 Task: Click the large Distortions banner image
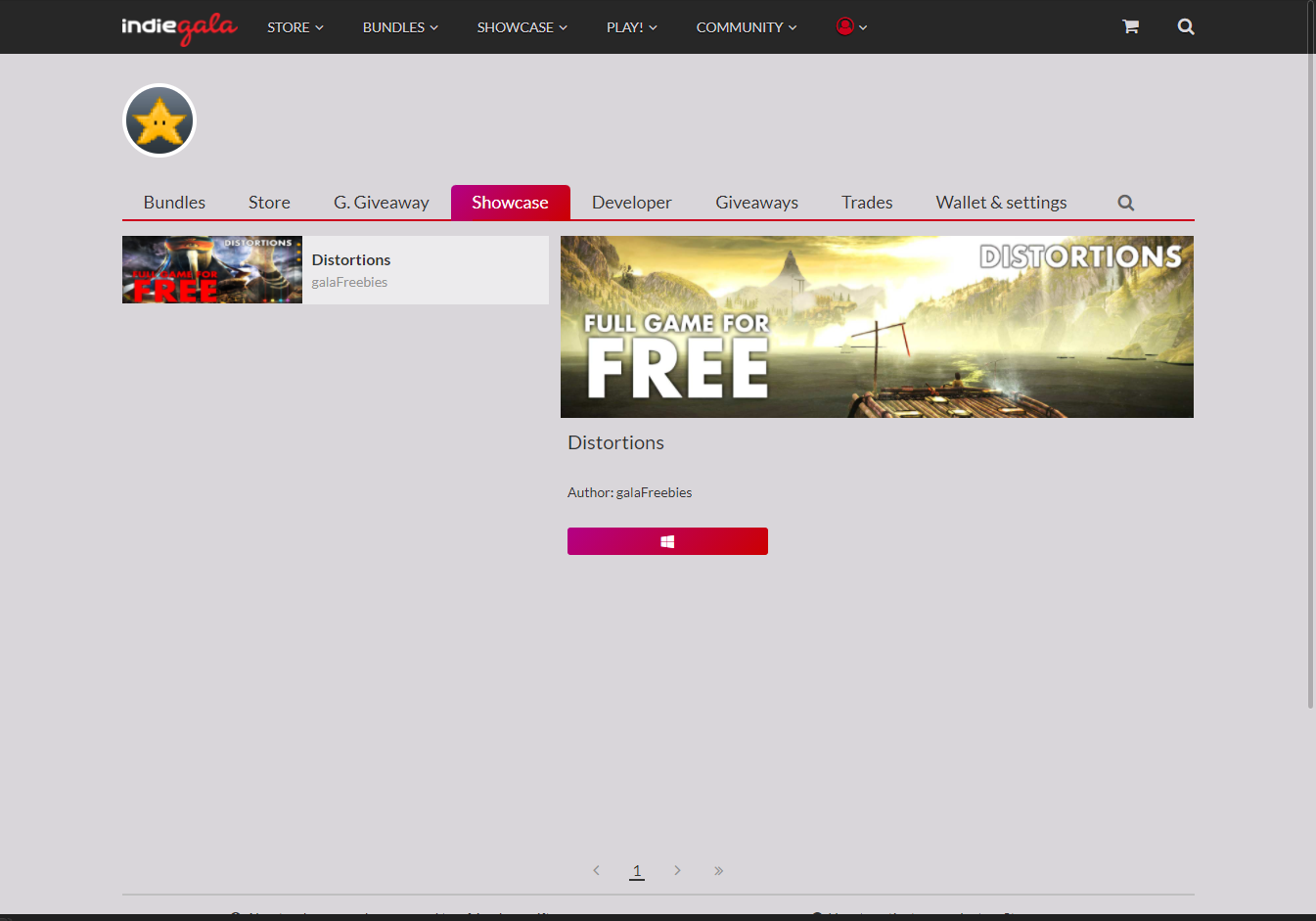click(x=877, y=327)
